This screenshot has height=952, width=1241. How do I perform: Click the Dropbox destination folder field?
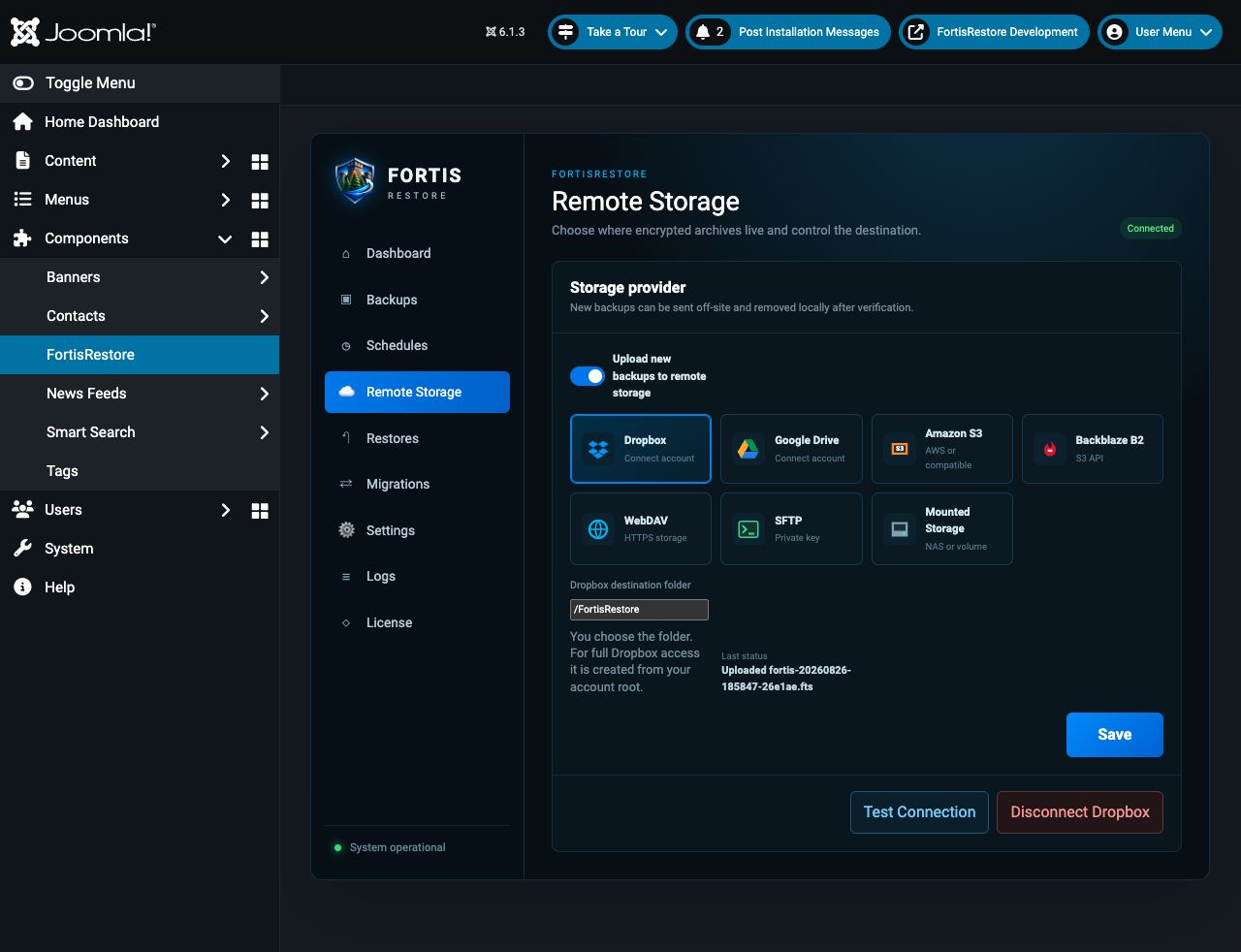pyautogui.click(x=639, y=610)
